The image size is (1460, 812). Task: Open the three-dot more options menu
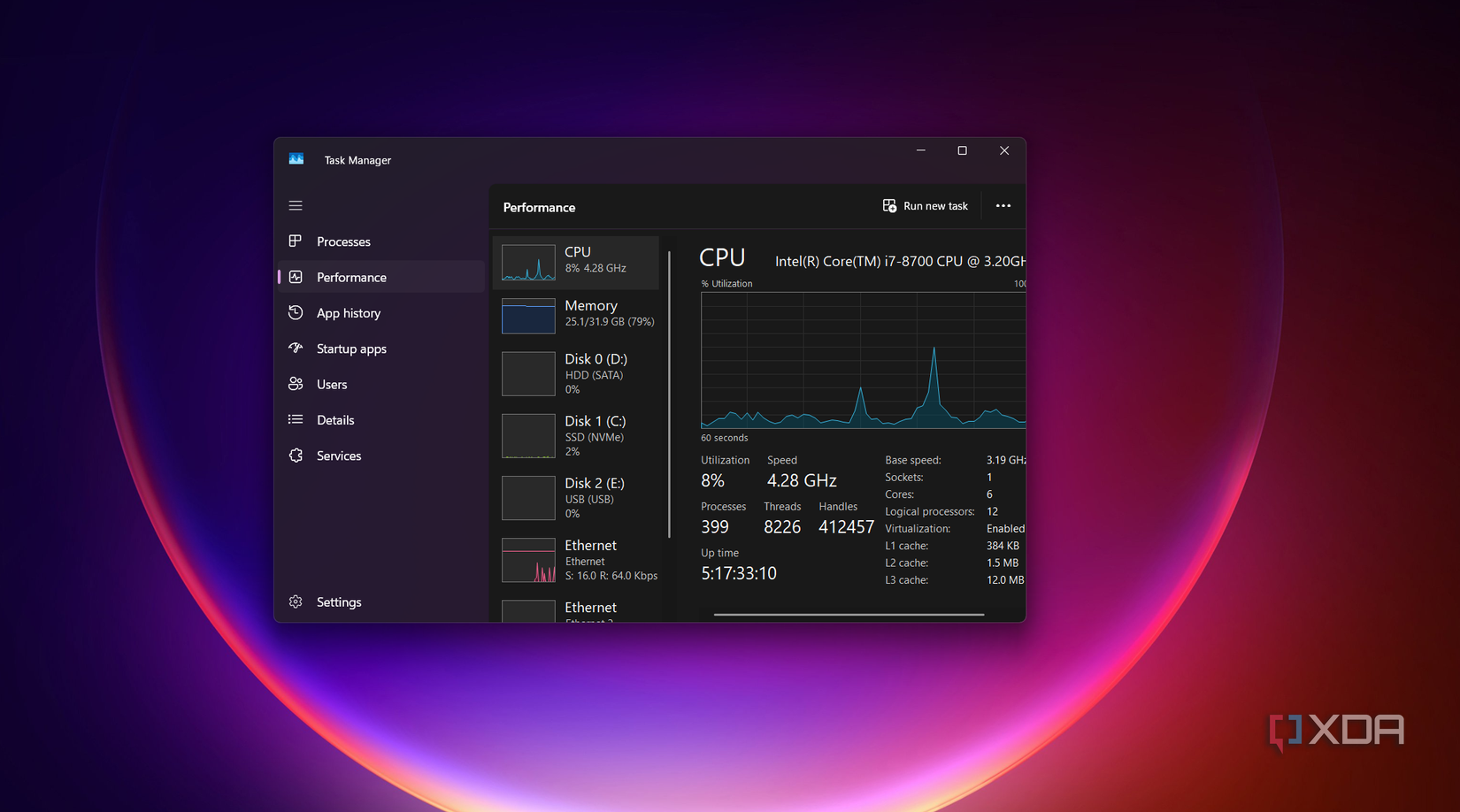point(1003,206)
